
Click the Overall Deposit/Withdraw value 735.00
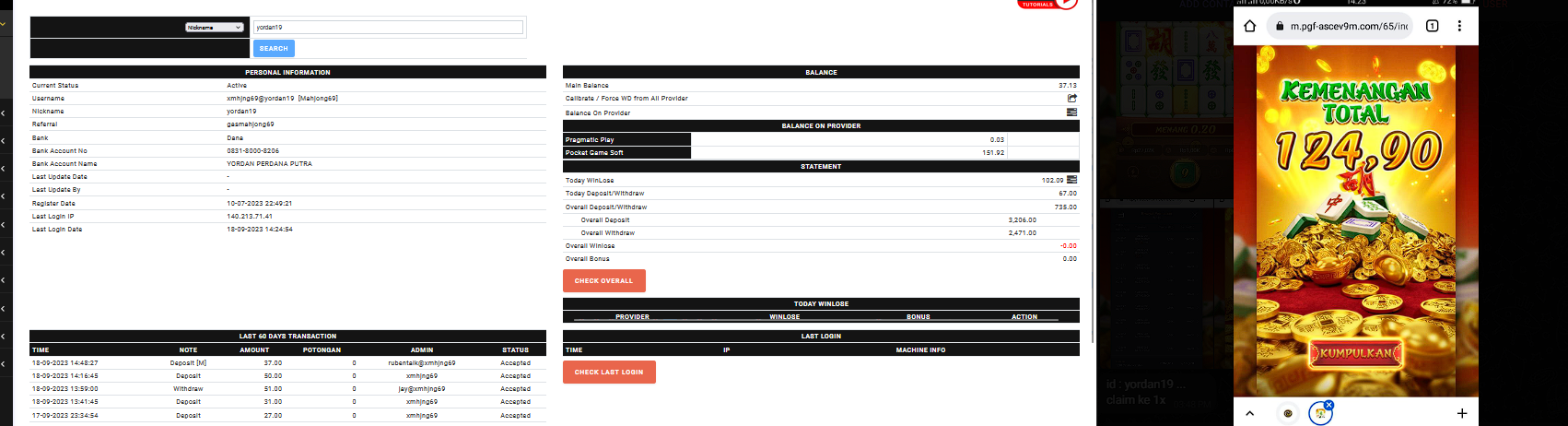[x=1066, y=207]
